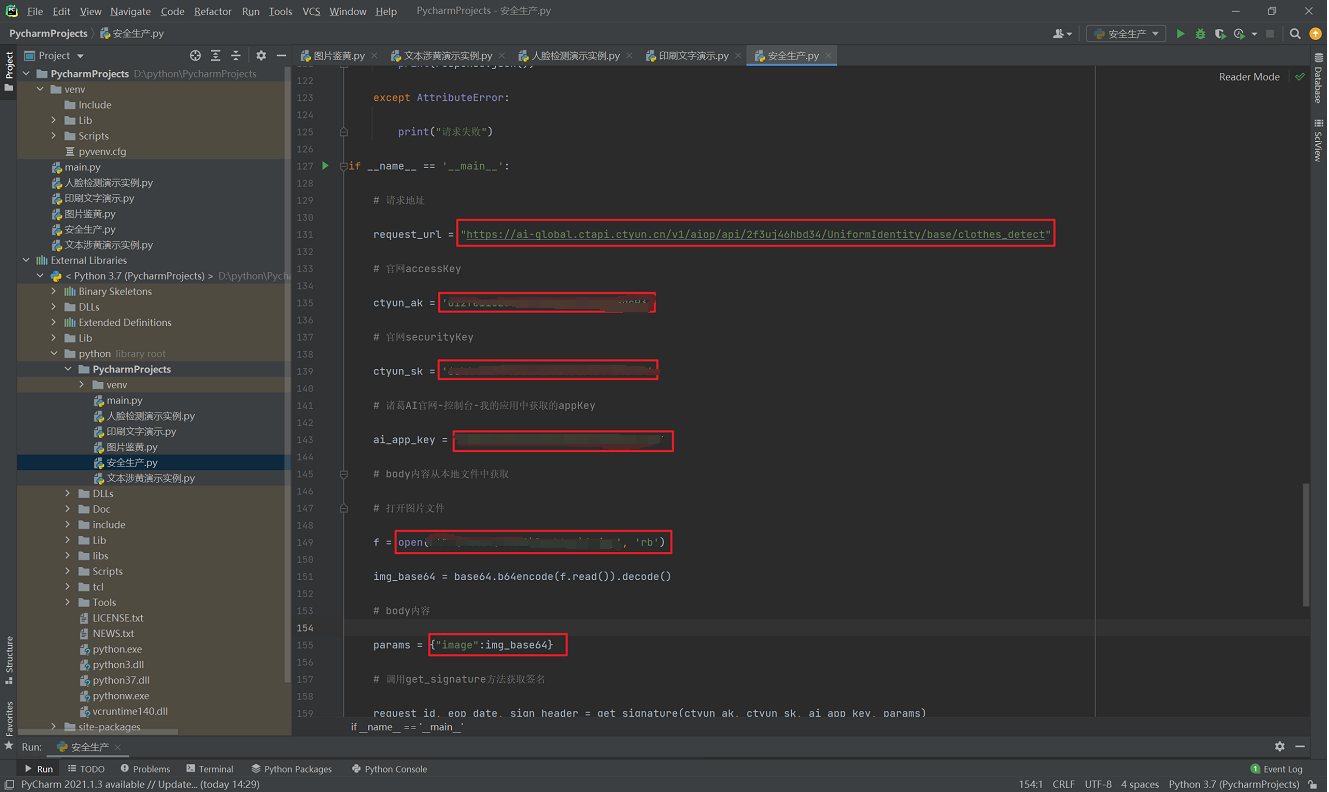The height and width of the screenshot is (792, 1329).
Task: Switch to the 印刷文字演示.py tab
Action: pyautogui.click(x=693, y=56)
